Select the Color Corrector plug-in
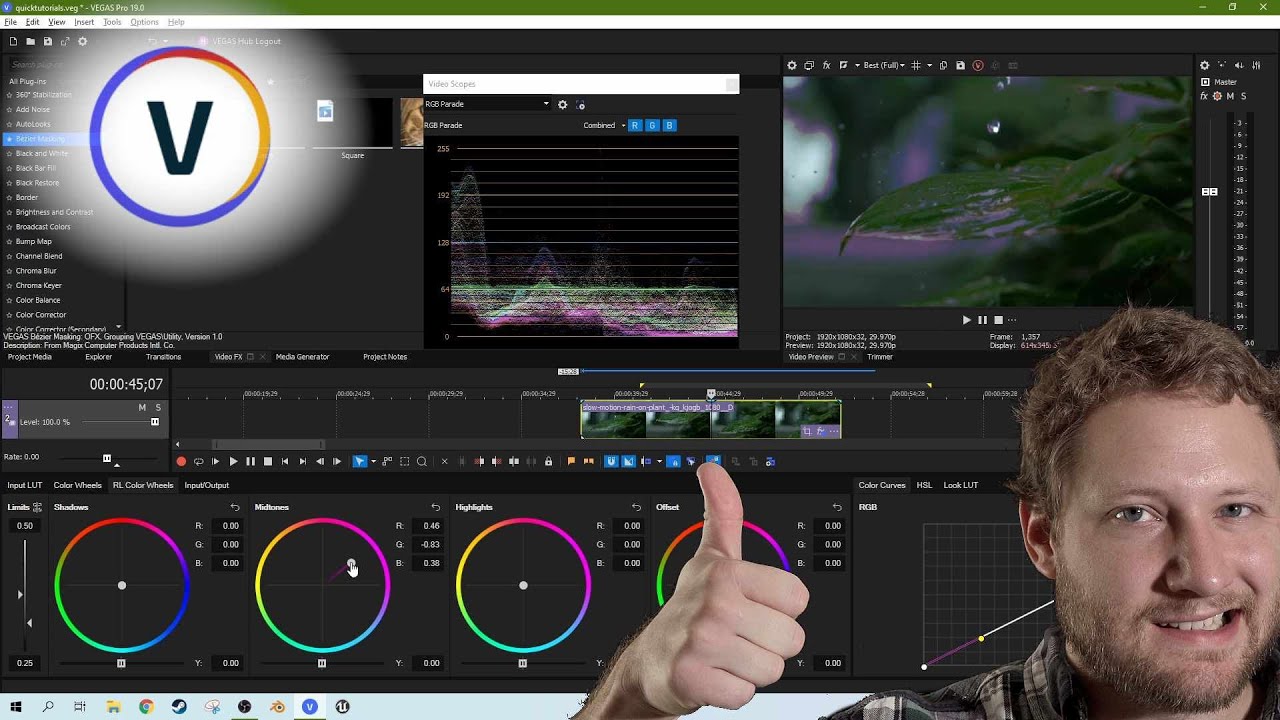1280x720 pixels. [x=41, y=315]
